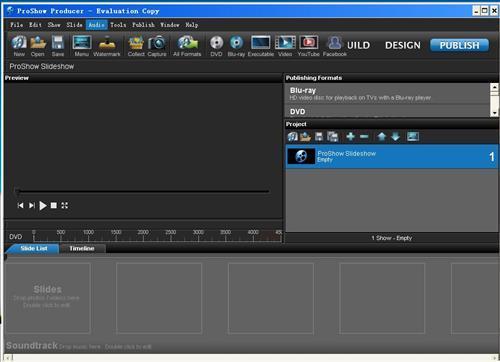Image resolution: width=500 pixels, height=362 pixels.
Task: Click the Open show toolbar icon
Action: coord(38,46)
